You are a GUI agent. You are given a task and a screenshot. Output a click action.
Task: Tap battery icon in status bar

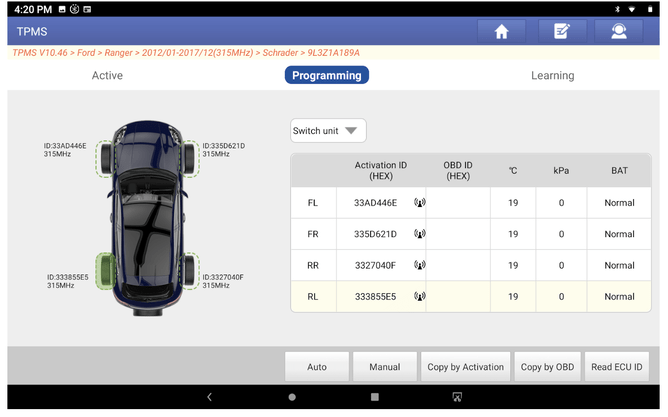650,9
